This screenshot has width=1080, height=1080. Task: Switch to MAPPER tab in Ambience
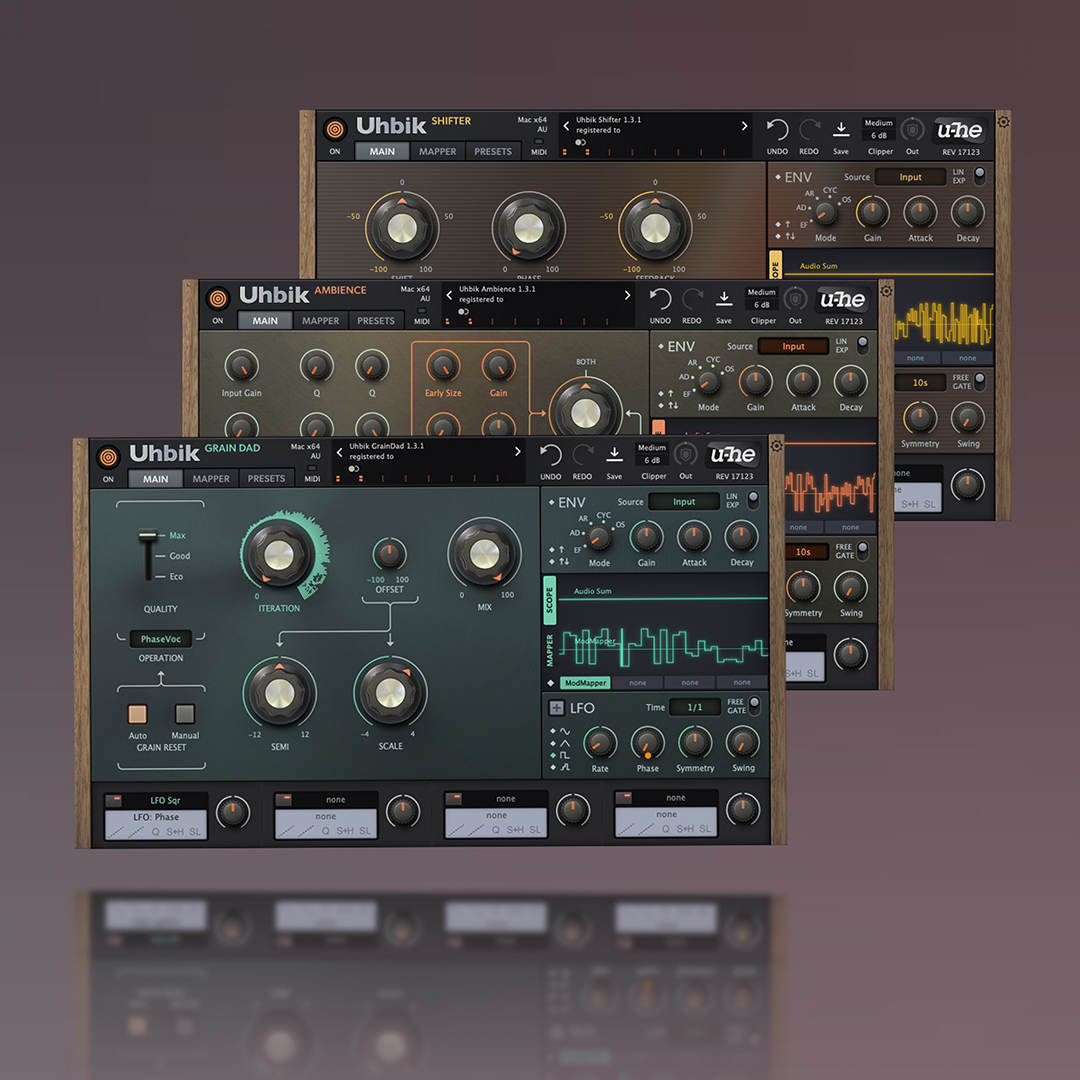pos(320,321)
